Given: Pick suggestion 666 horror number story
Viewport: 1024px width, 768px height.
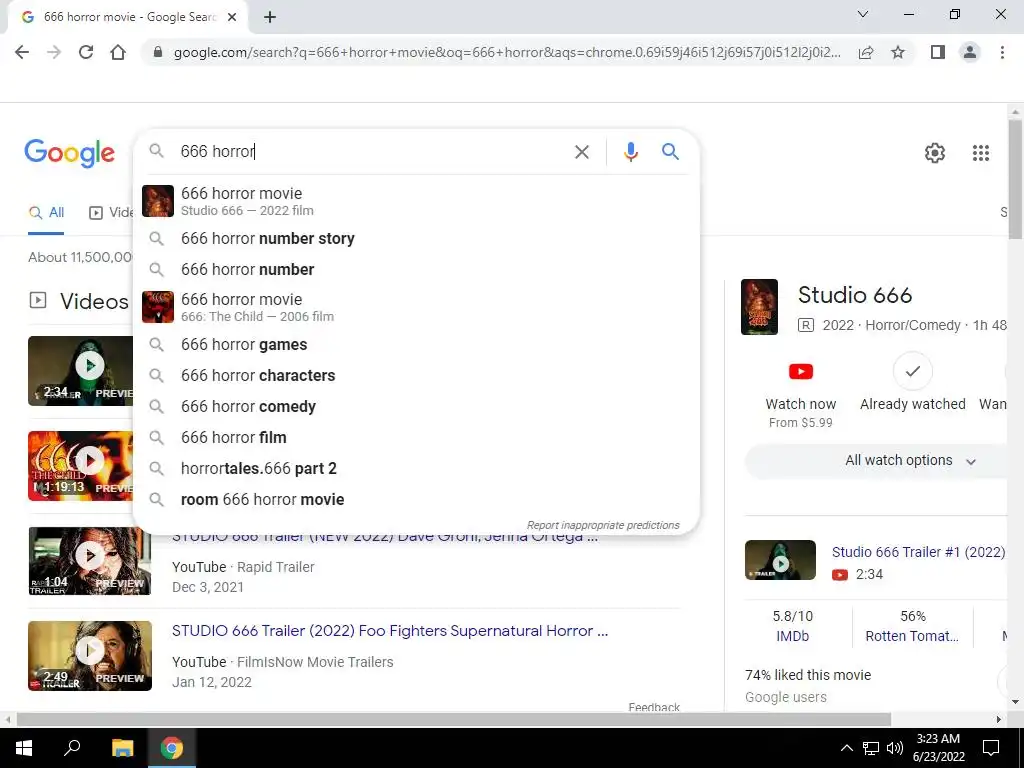Looking at the screenshot, I should pyautogui.click(x=416, y=238).
